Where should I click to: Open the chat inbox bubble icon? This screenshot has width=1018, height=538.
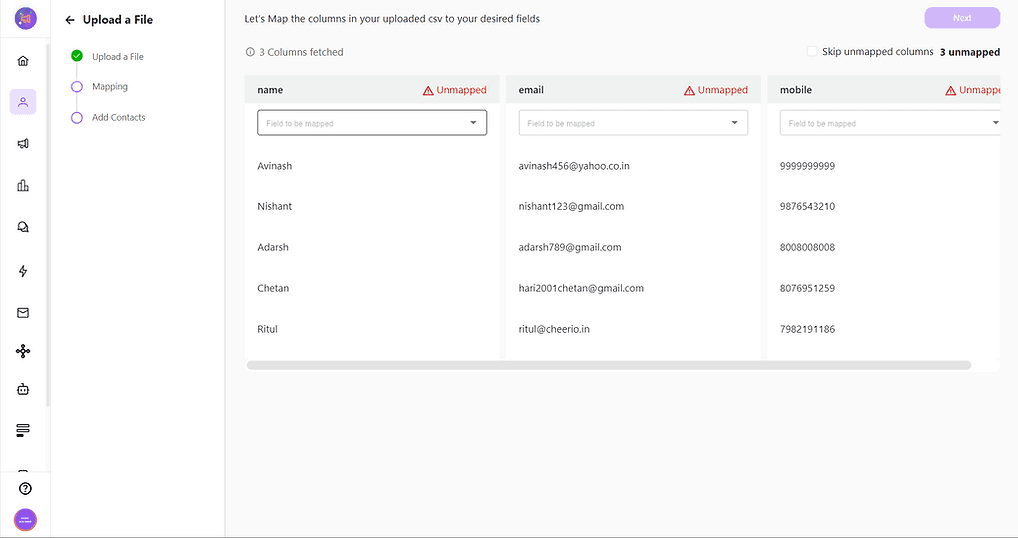(x=23, y=227)
